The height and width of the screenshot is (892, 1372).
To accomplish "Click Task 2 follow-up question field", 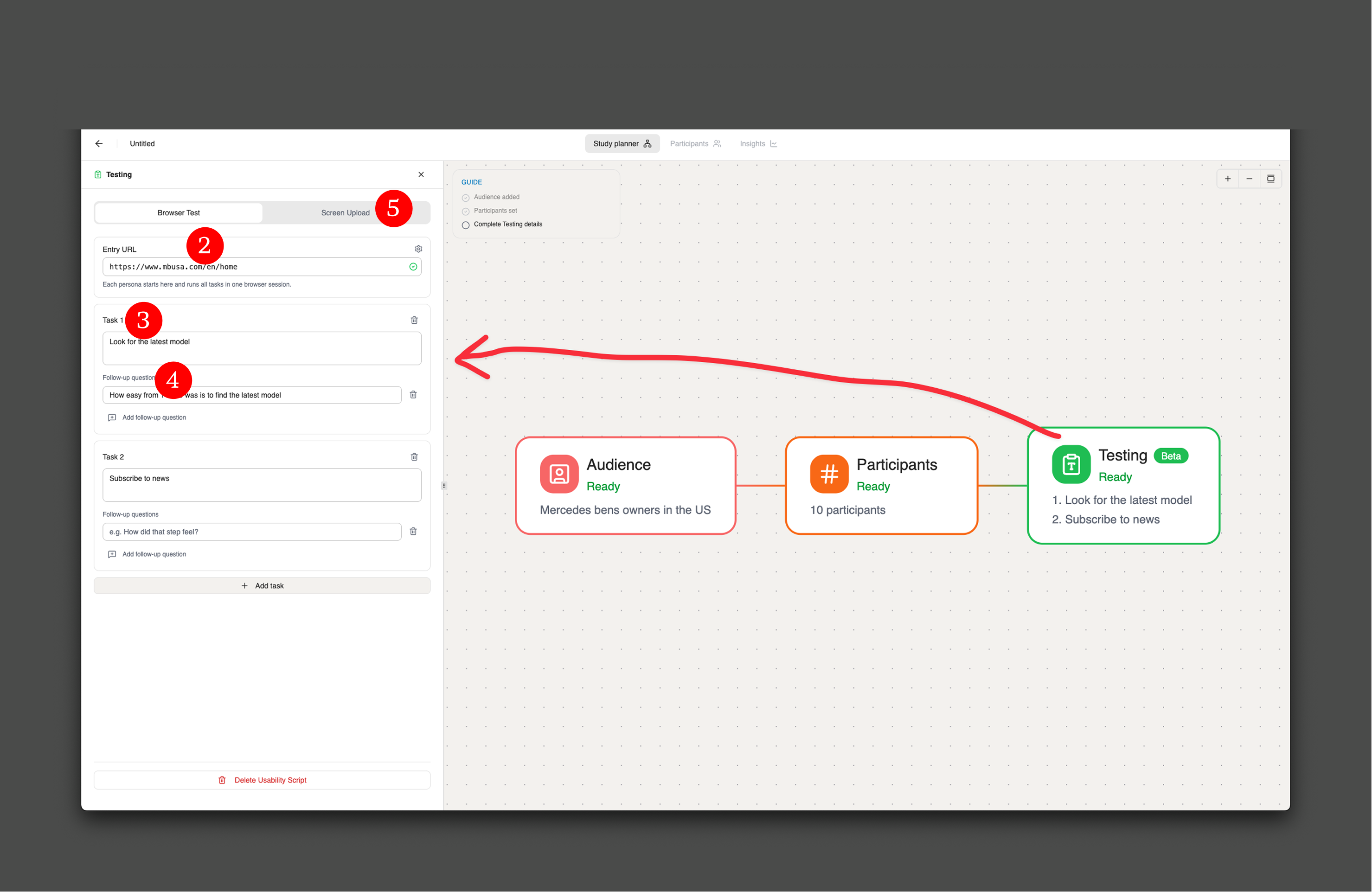I will click(x=252, y=532).
